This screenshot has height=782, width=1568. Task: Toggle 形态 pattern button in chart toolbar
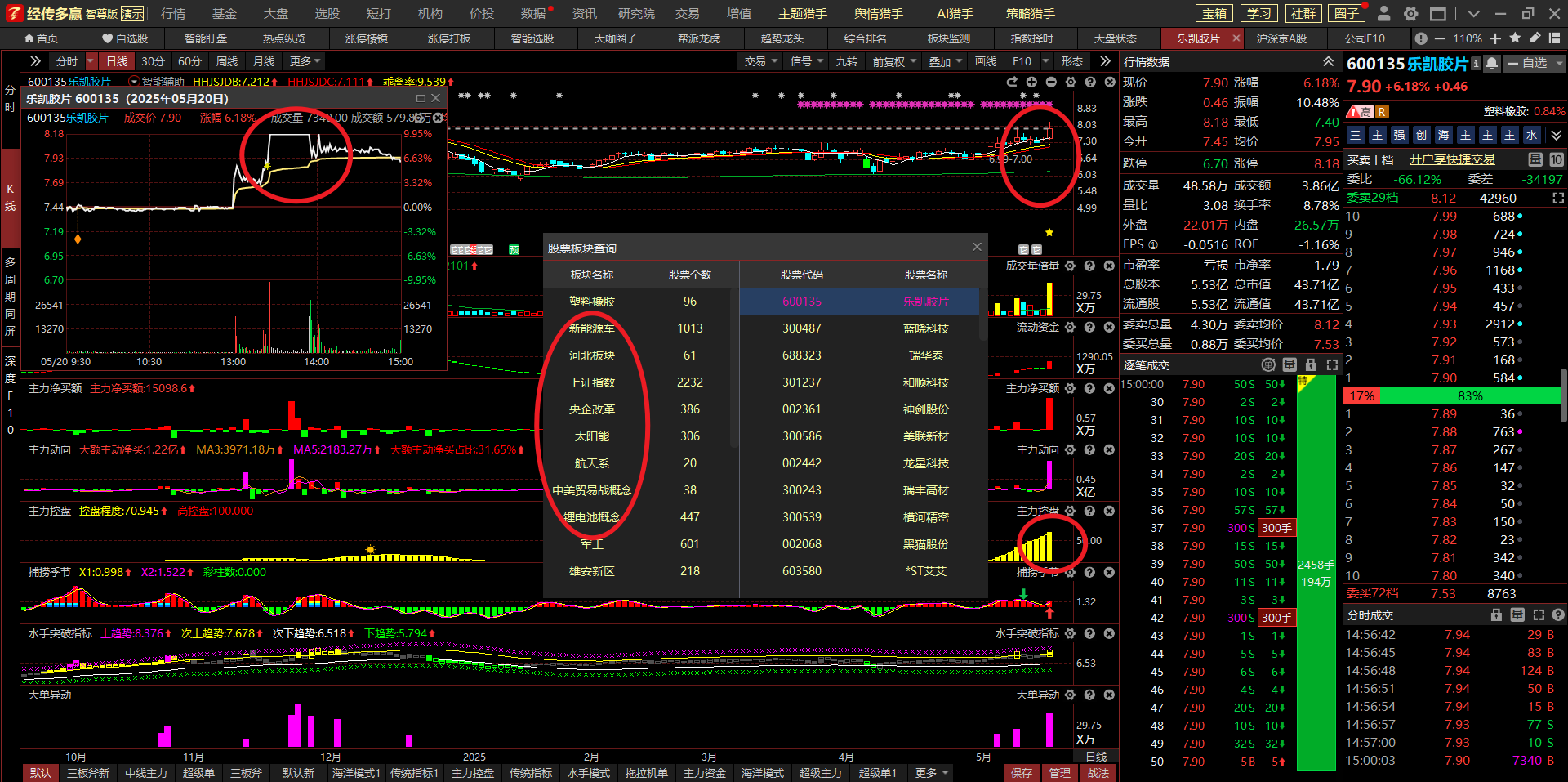(x=1071, y=61)
